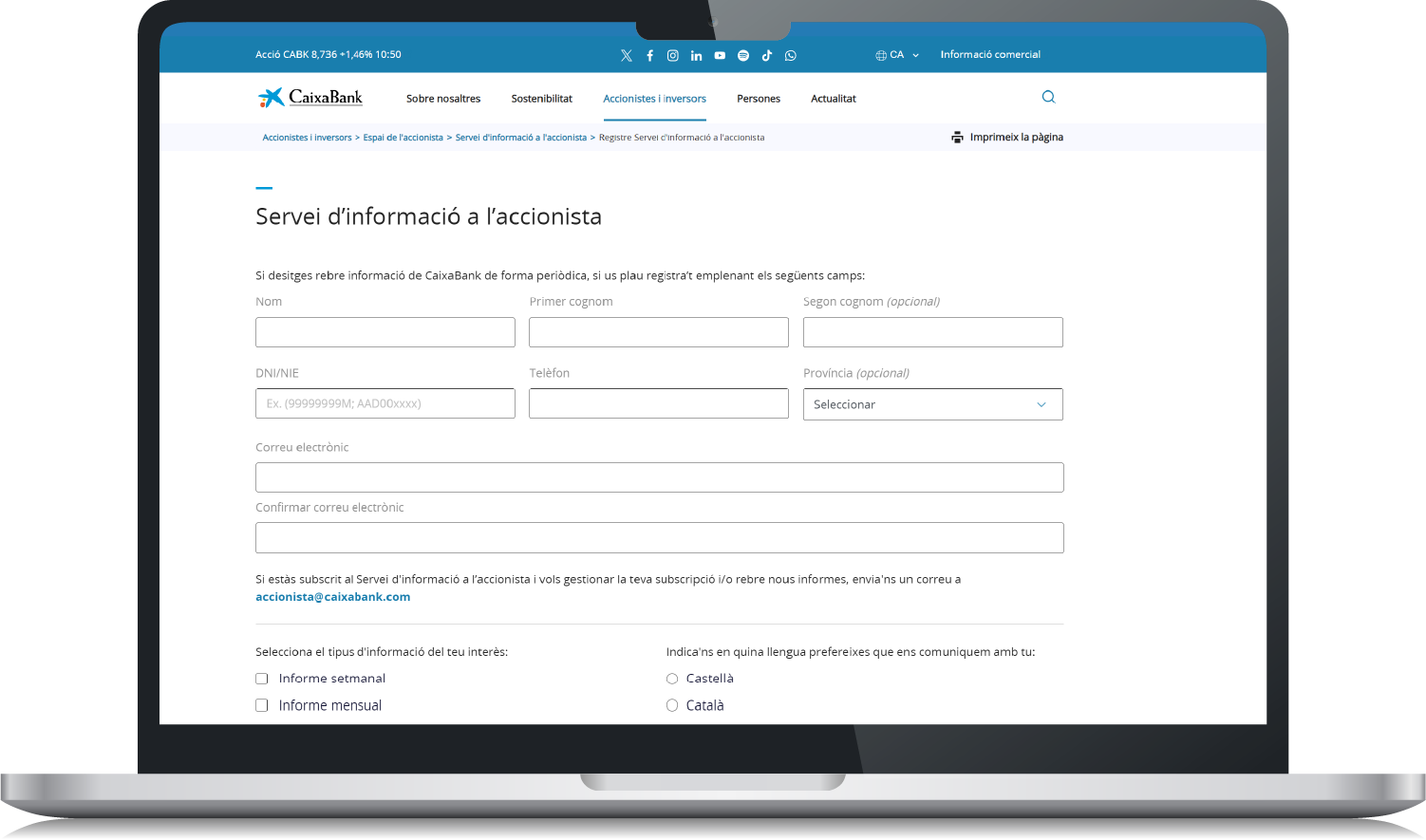Viewport: 1426px width, 840px height.
Task: Open the LinkedIn social icon
Action: [x=696, y=55]
